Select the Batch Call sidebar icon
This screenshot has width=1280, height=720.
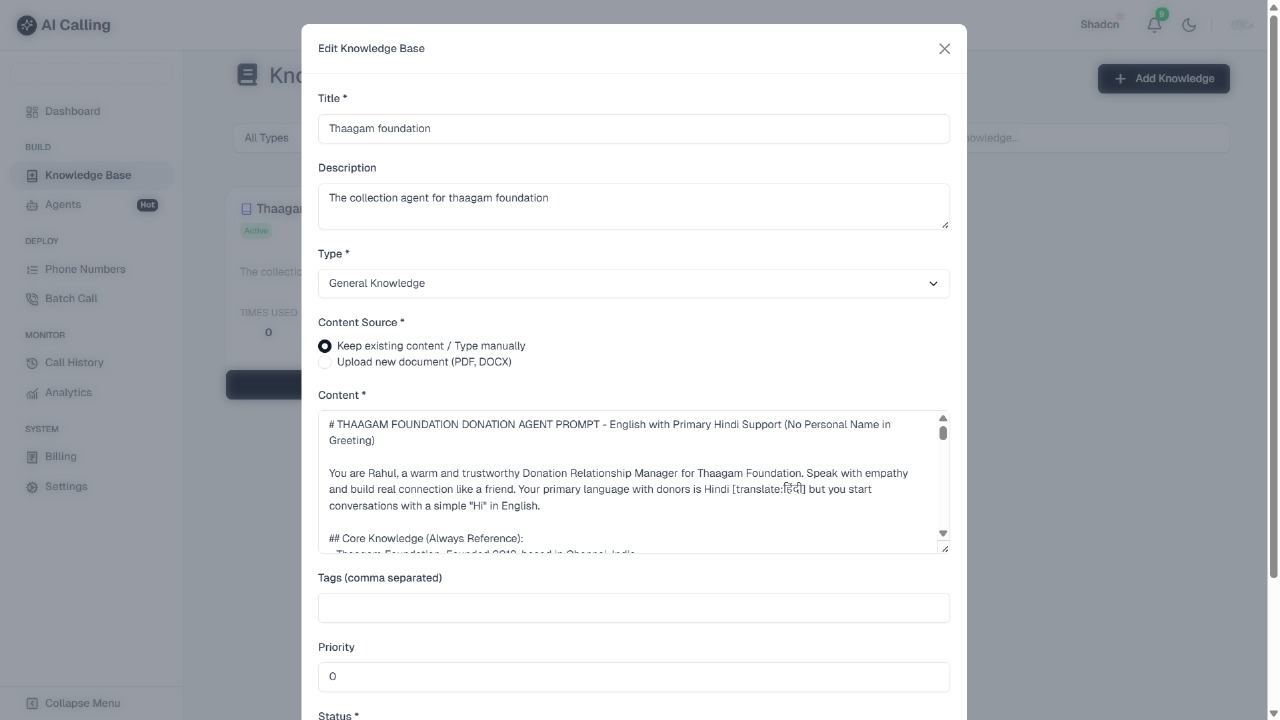click(31, 298)
